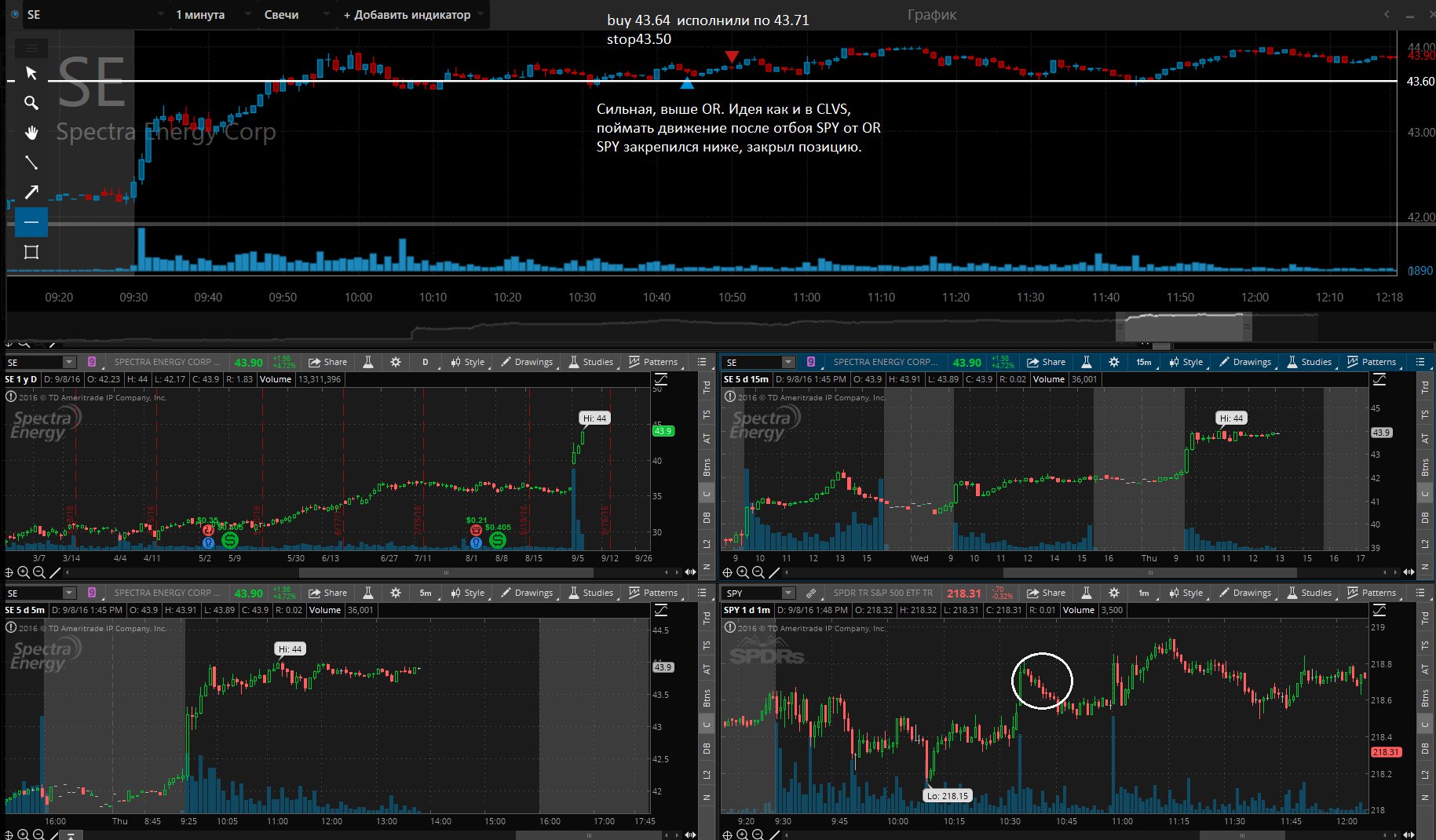The image size is (1436, 840).
Task: Select the arrow cursor tool in the top chart
Action: [31, 73]
